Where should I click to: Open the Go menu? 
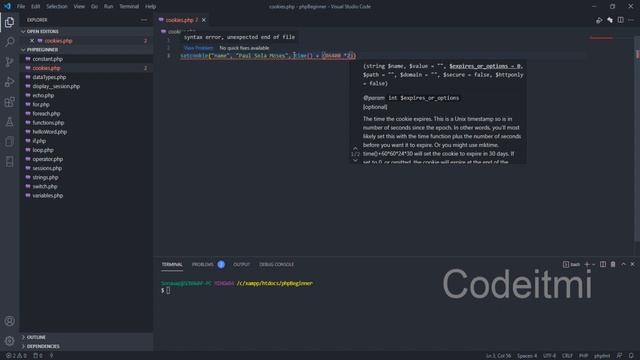click(94, 7)
